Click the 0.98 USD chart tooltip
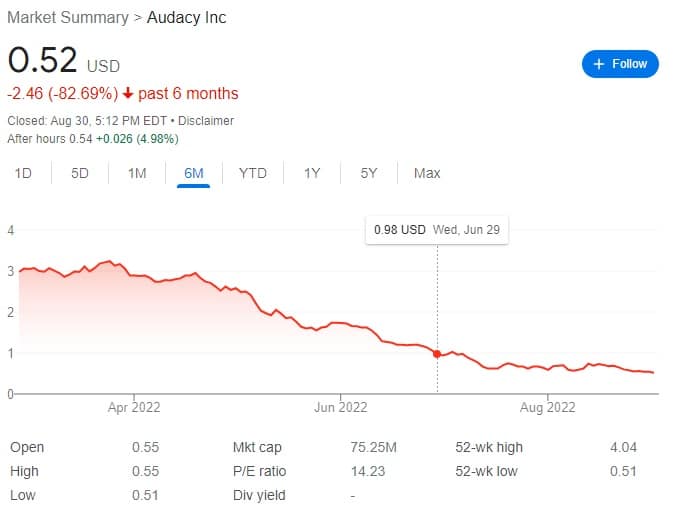Screen dimensions: 697x515 [436, 230]
